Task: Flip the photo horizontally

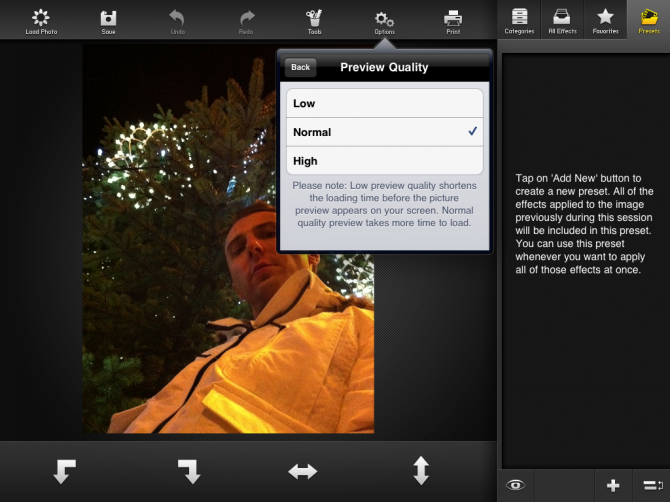Action: coord(302,471)
